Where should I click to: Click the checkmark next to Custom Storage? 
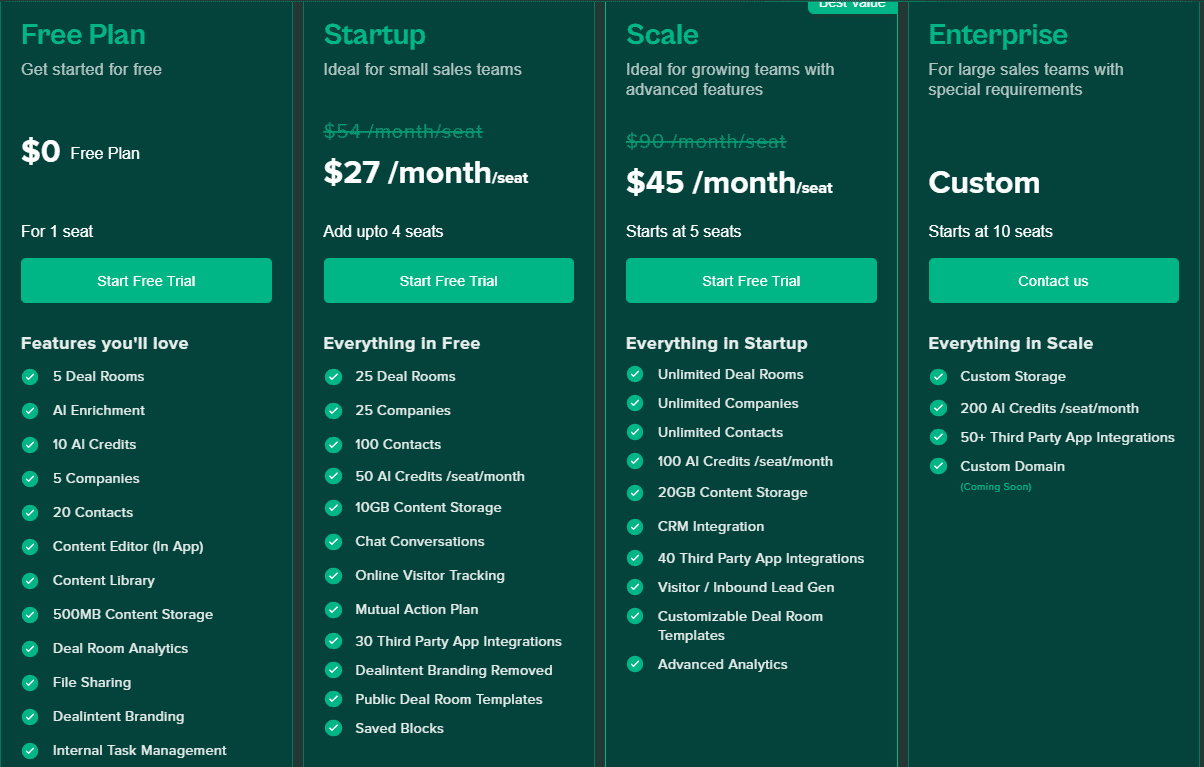tap(938, 377)
